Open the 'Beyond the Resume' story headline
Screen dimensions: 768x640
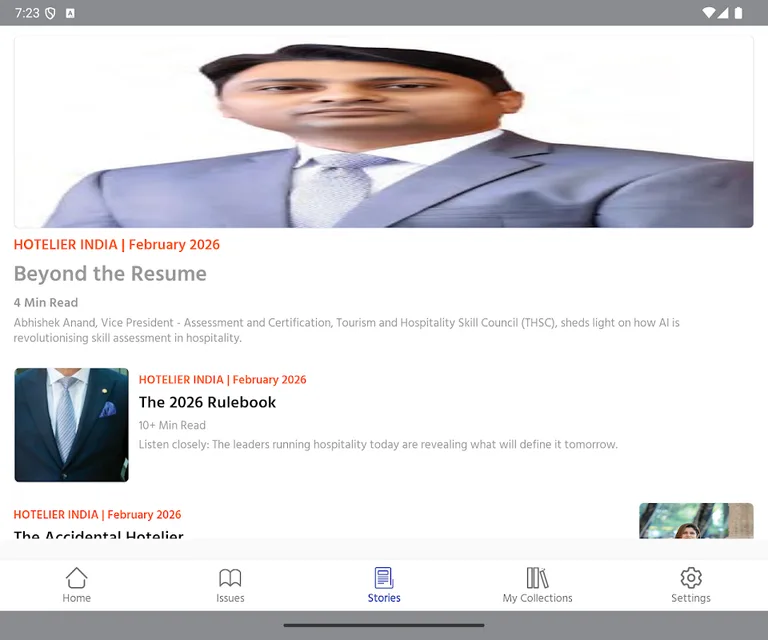coord(110,274)
